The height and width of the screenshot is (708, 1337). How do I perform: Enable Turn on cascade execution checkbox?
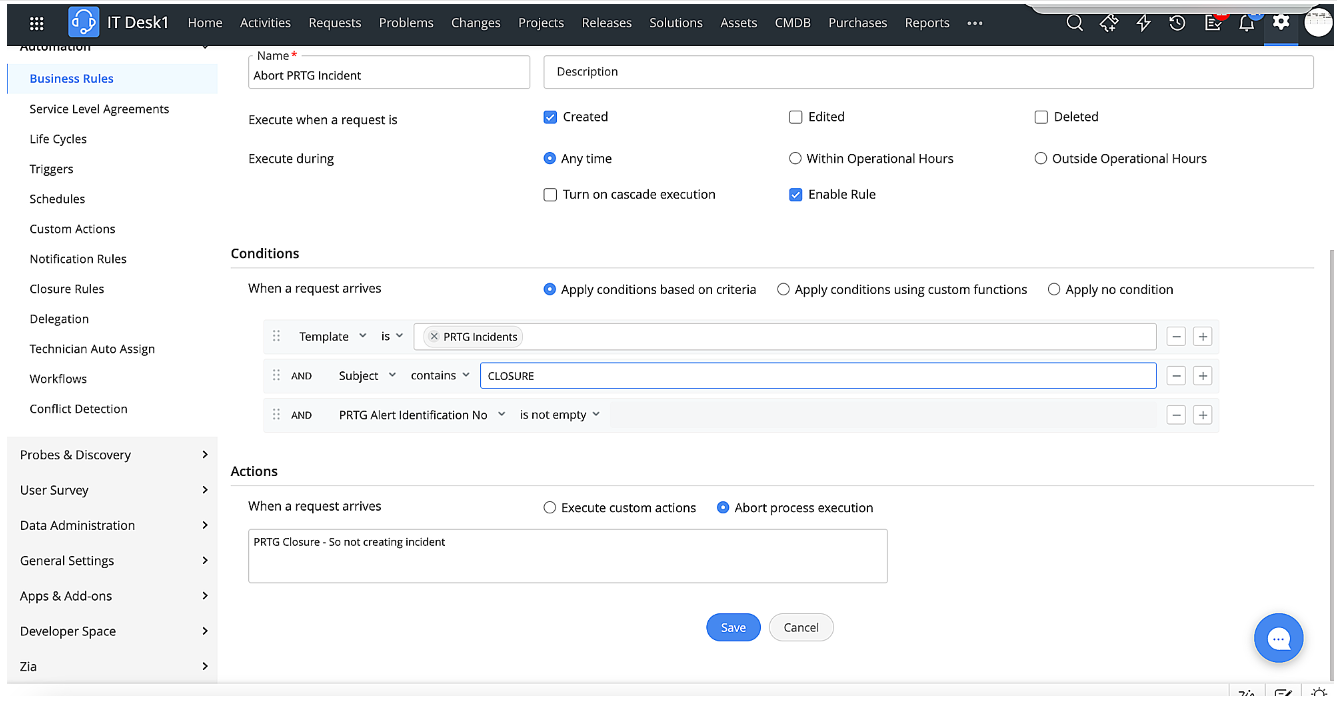550,195
